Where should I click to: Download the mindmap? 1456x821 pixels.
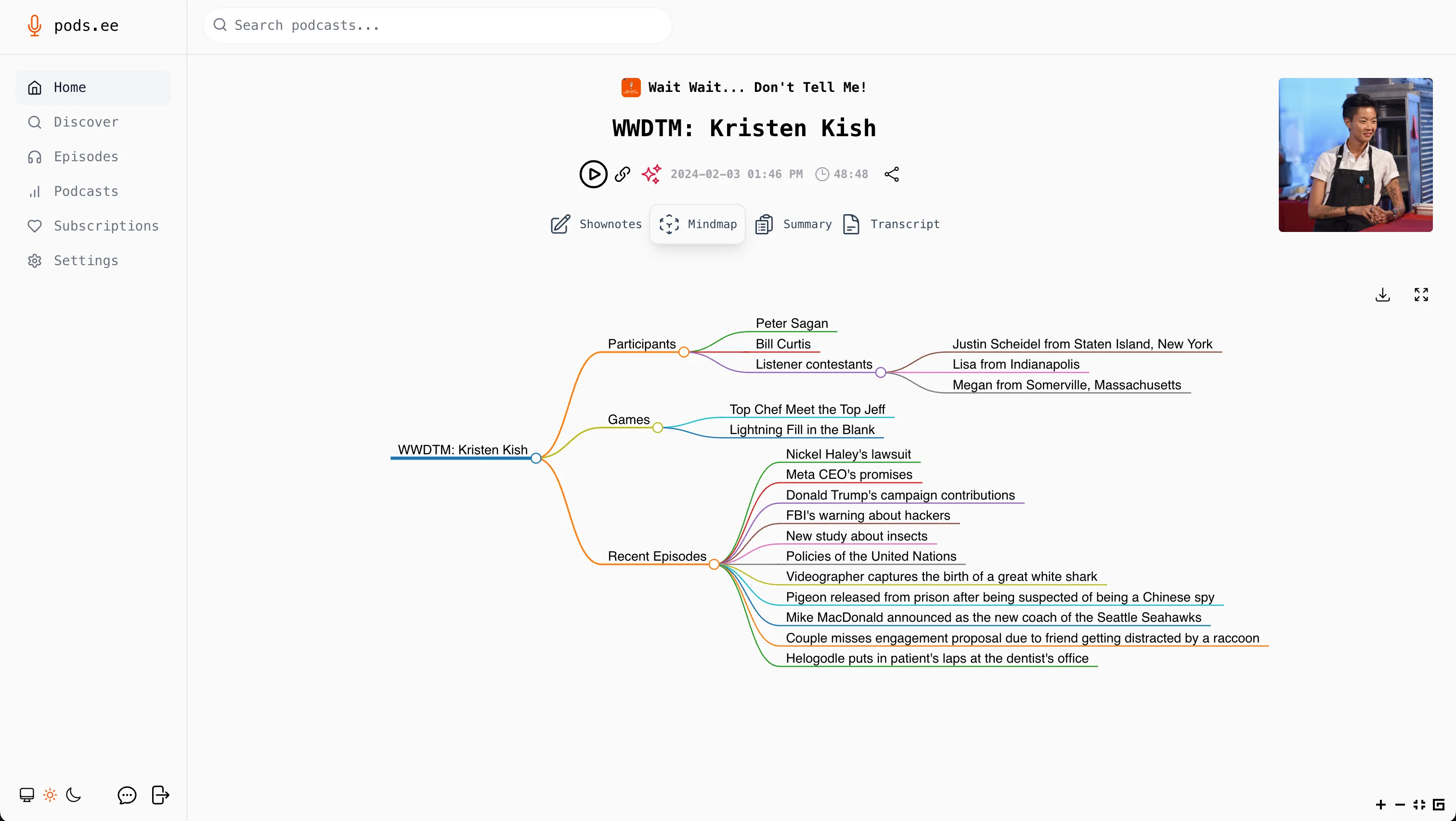point(1382,295)
